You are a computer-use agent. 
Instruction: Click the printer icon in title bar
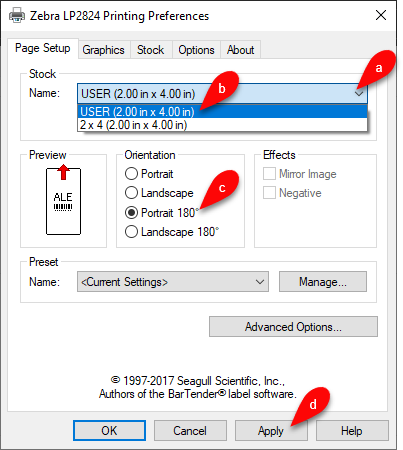[x=16, y=15]
